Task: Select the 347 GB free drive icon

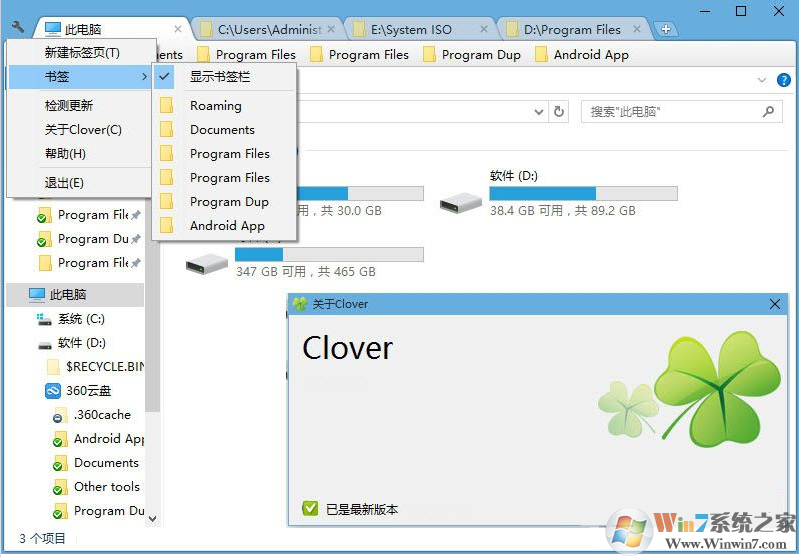Action: (x=206, y=264)
